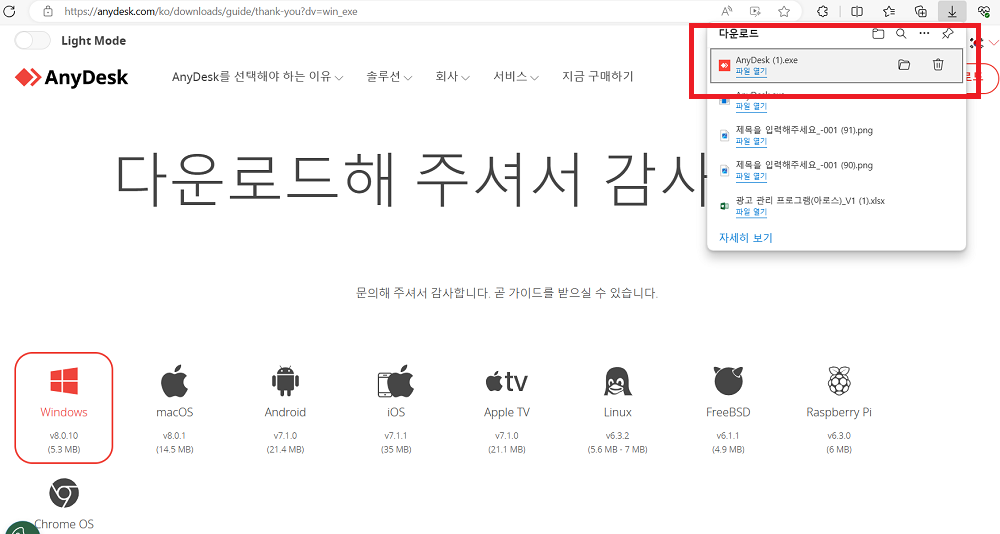
Task: Expand AnyDesk를 선택해야 하는 이유 menu
Action: pyautogui.click(x=257, y=77)
